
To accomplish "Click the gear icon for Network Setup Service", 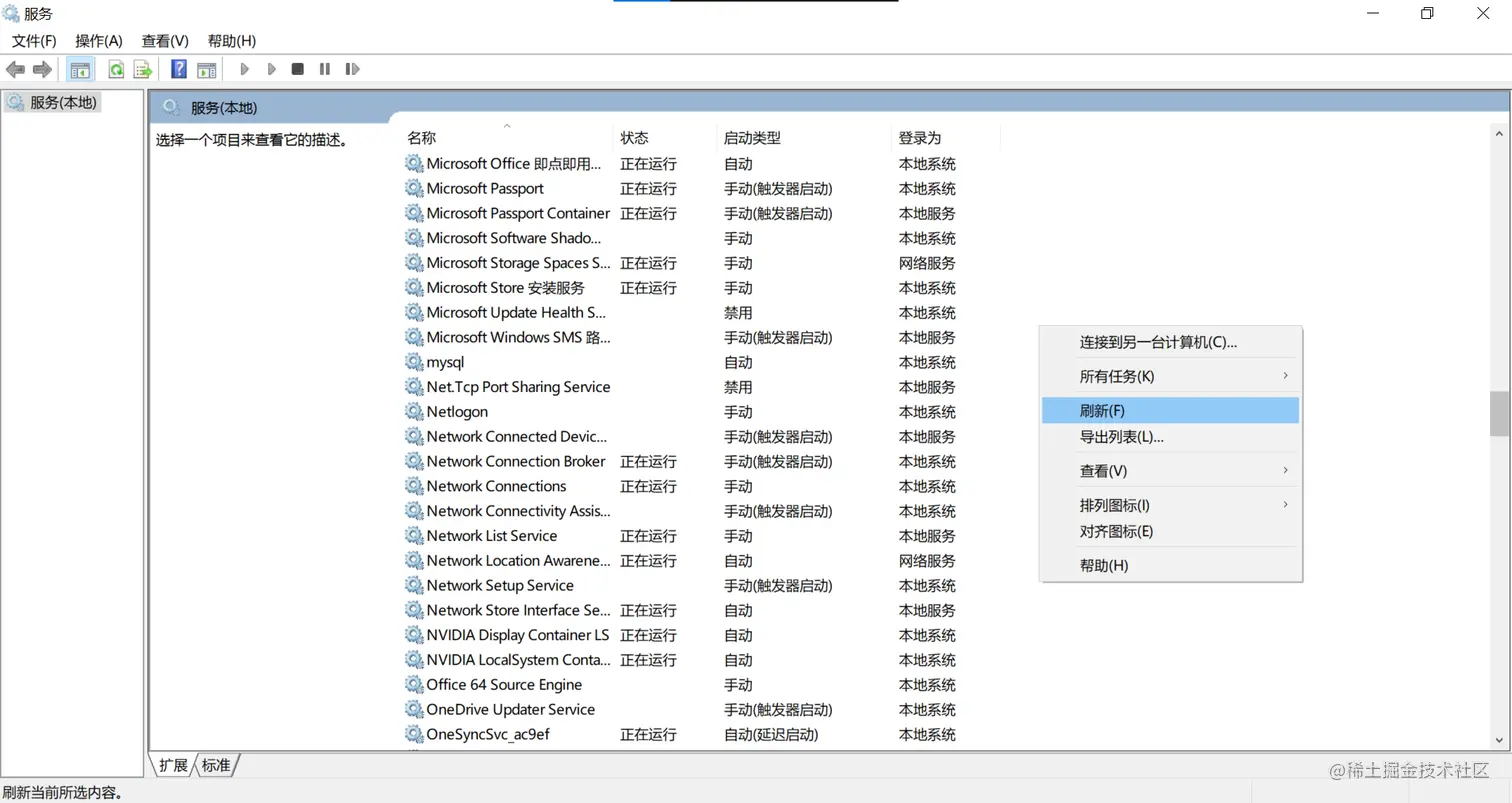I will [414, 585].
